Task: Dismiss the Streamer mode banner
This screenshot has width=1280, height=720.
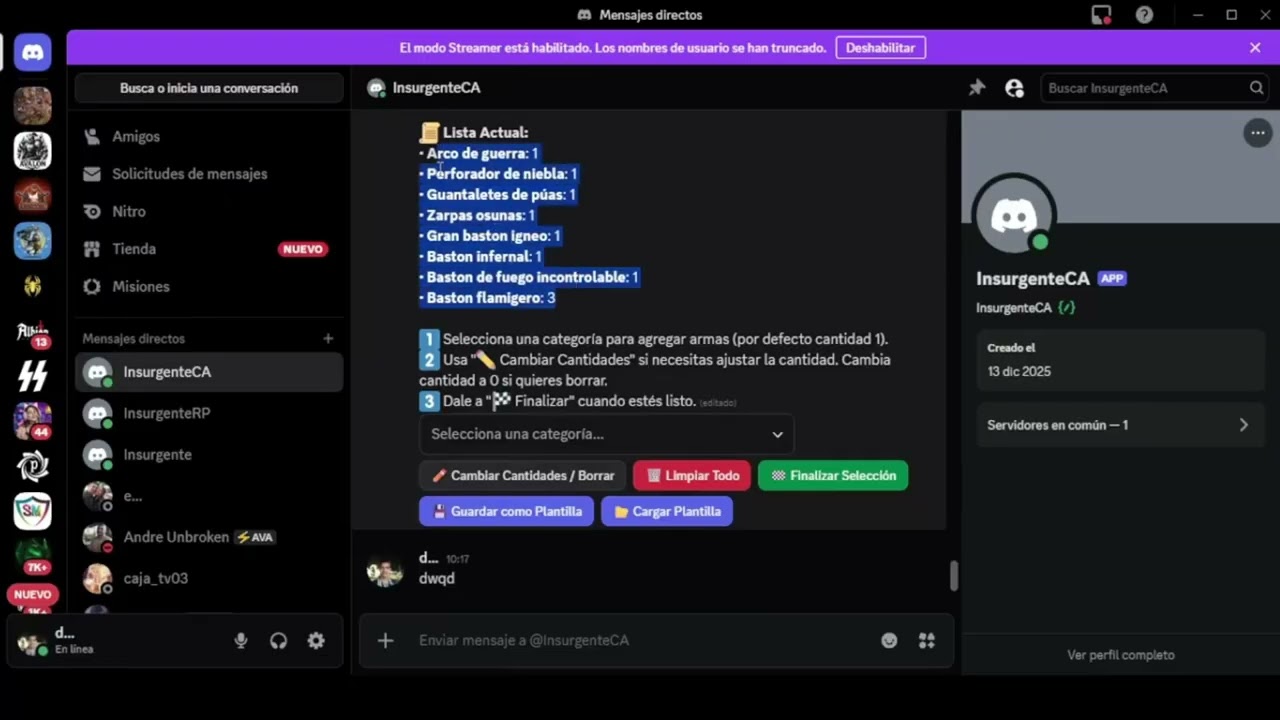Action: pos(1255,48)
